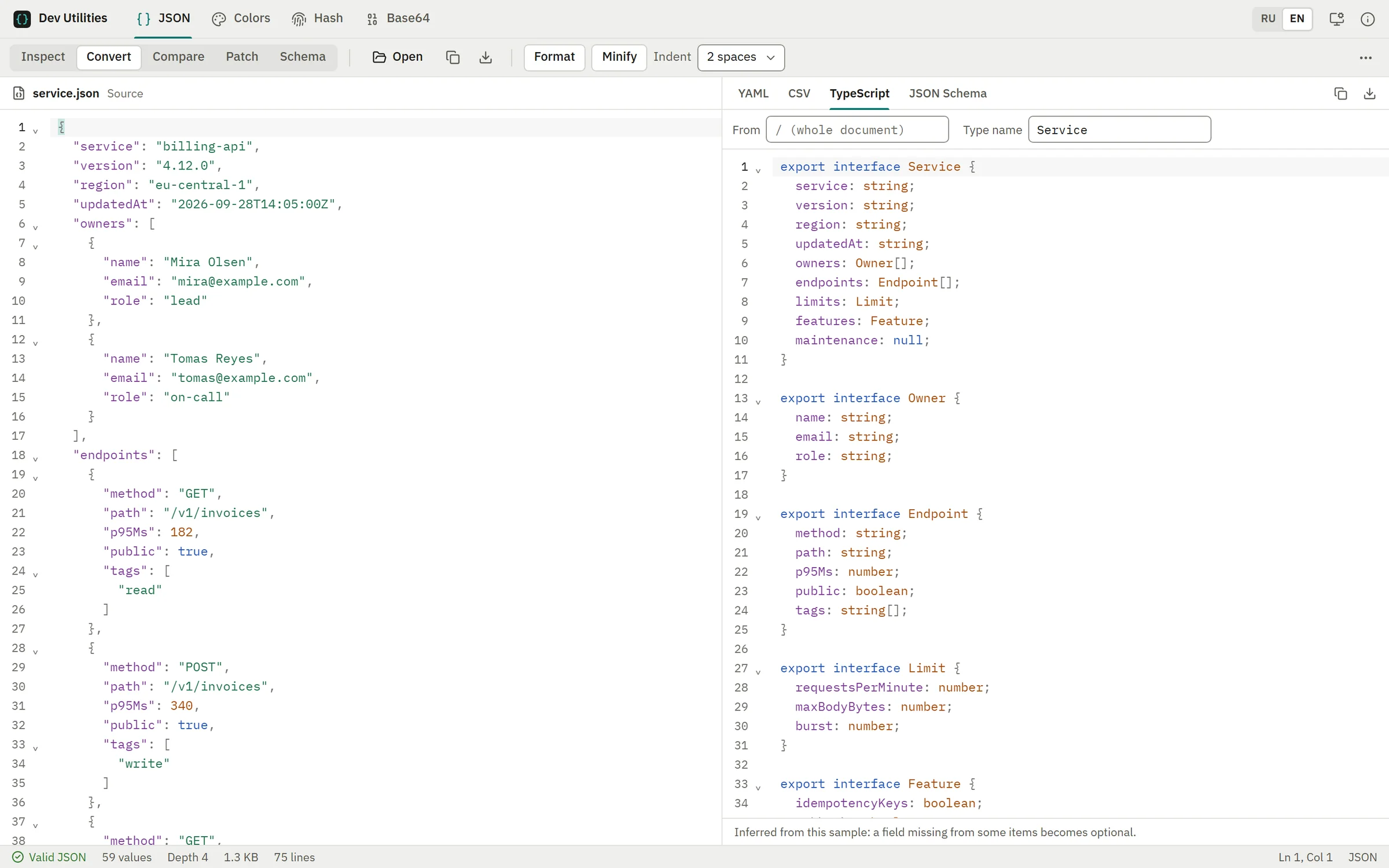
Task: Collapse the interface Limit fold arrow
Action: click(x=758, y=671)
